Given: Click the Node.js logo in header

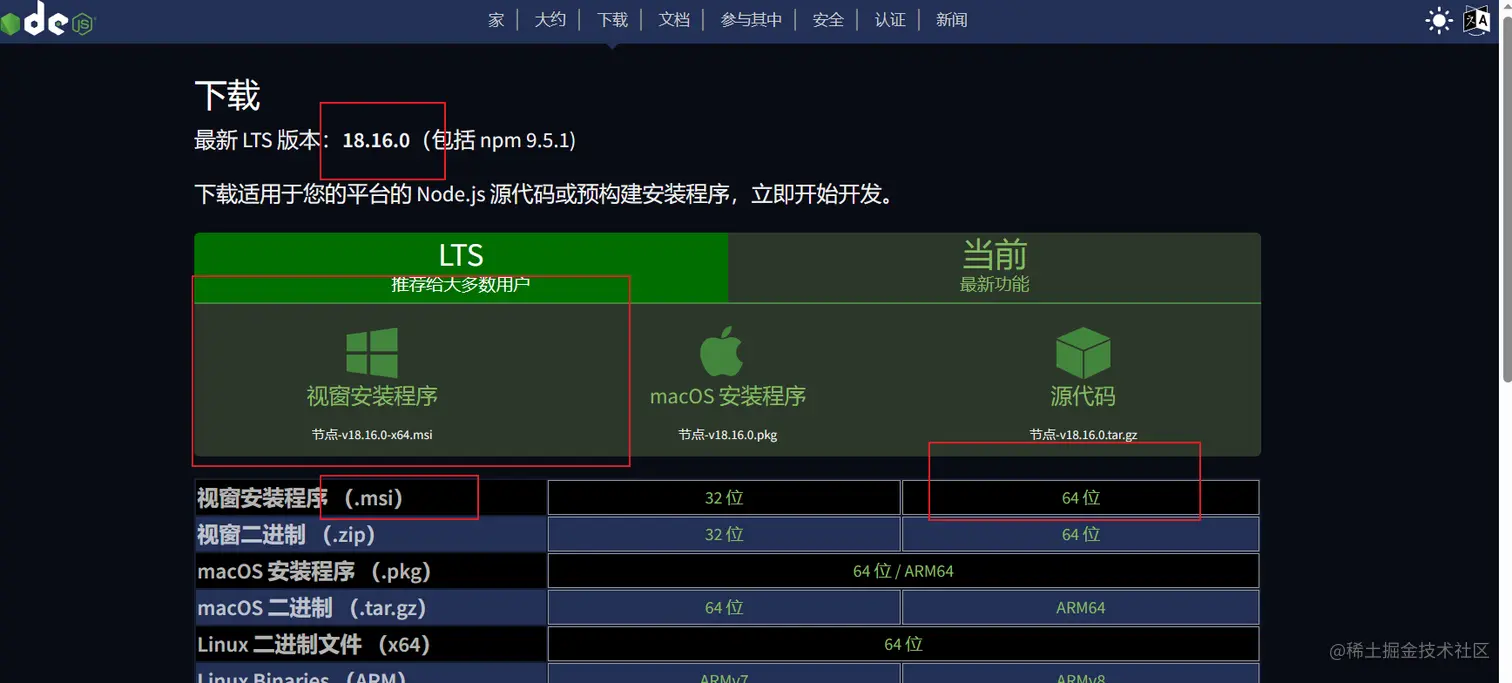Looking at the screenshot, I should coord(47,19).
